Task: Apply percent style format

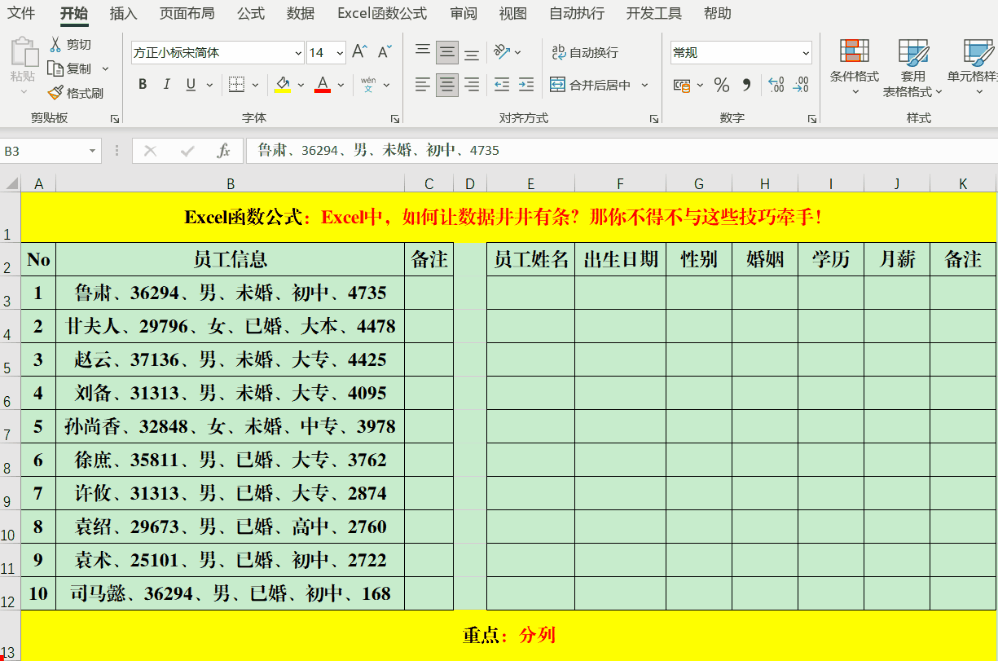Action: coord(721,85)
